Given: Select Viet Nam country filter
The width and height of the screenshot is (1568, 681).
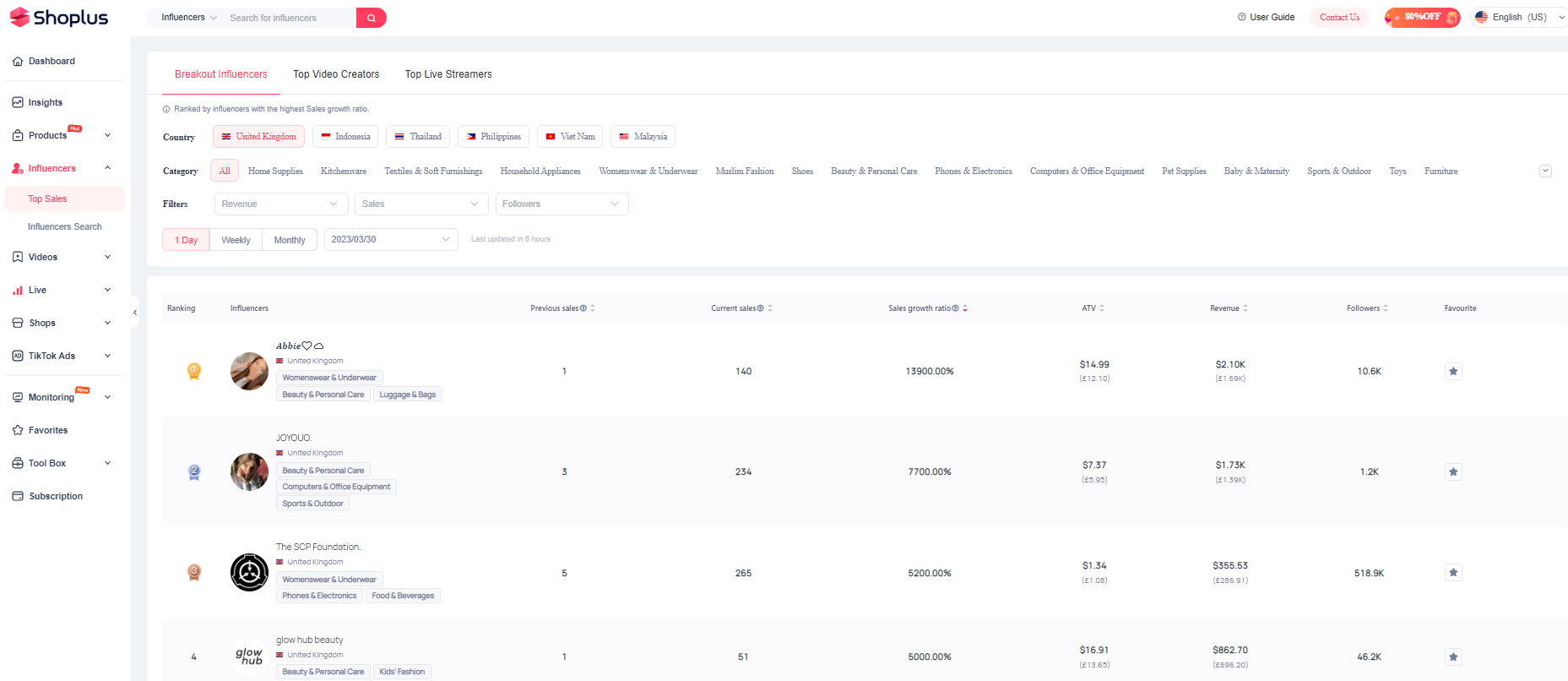Looking at the screenshot, I should coord(570,136).
